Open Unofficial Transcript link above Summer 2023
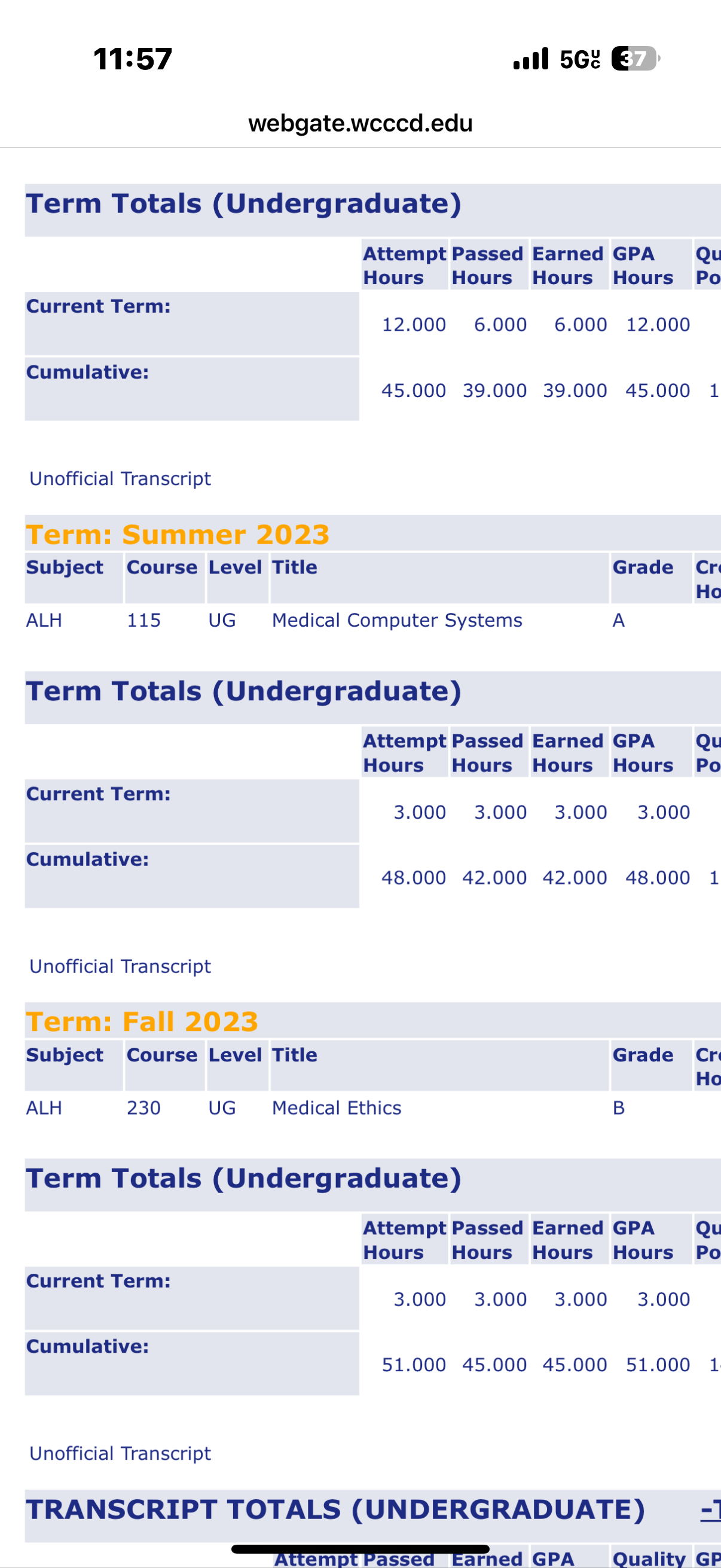 120,479
